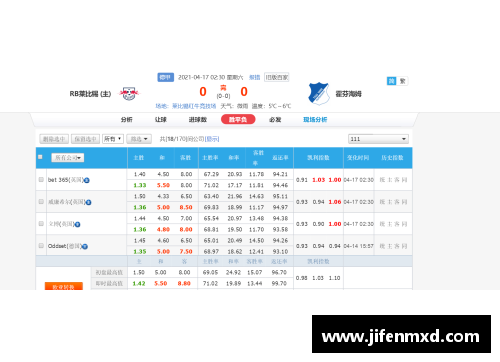Open the 所有 dropdown selector
This screenshot has width=500, height=362.
click(113, 139)
